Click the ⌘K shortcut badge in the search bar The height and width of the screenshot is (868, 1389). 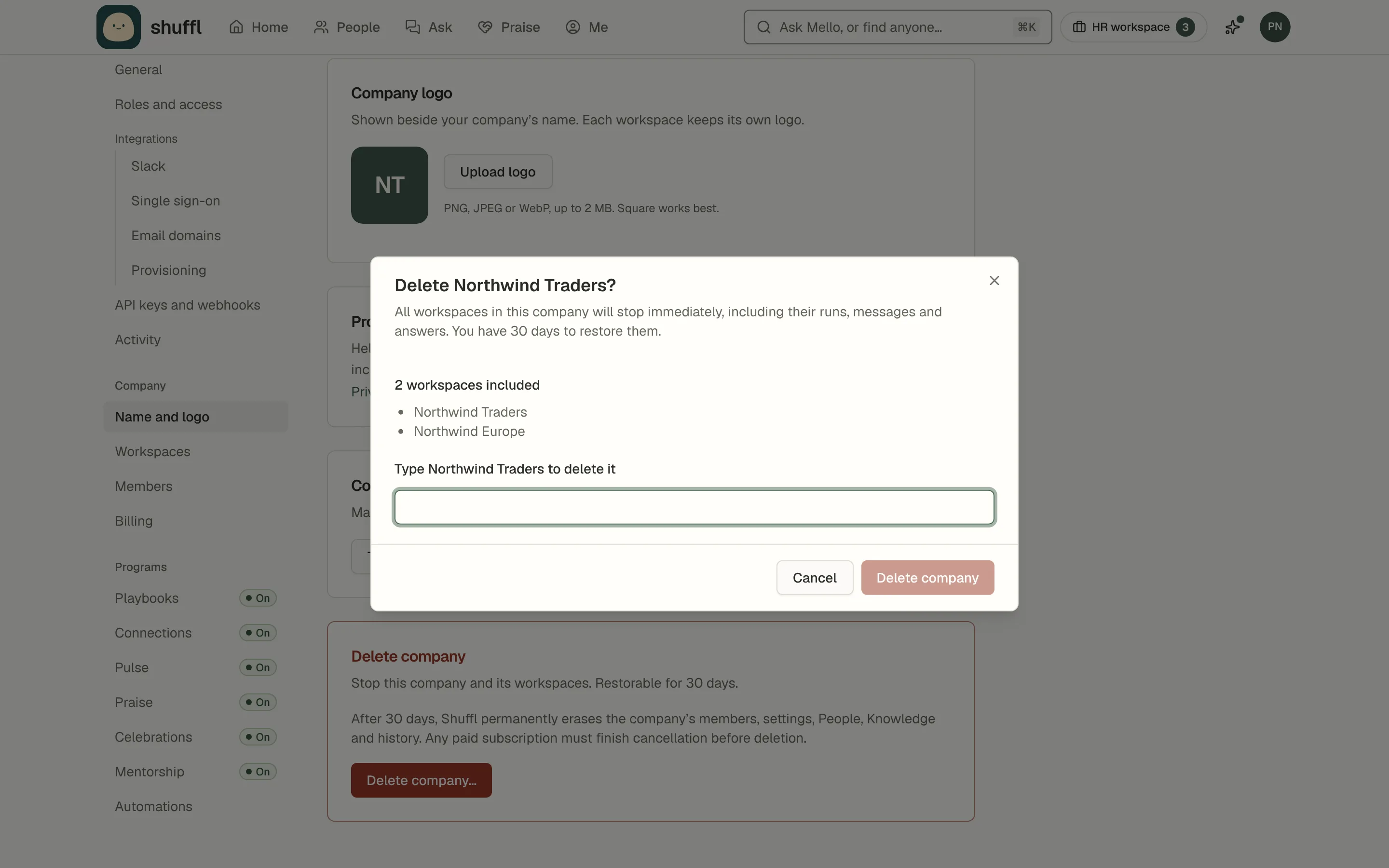pos(1026,27)
